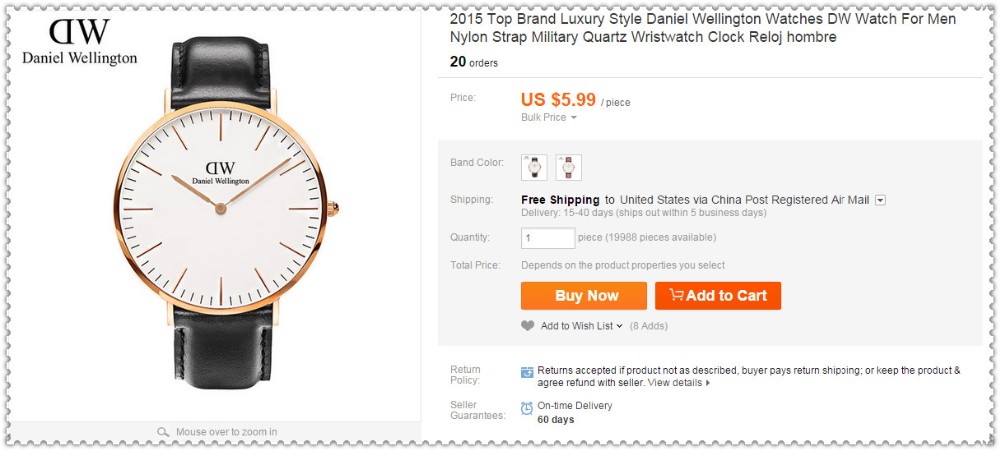1000x451 pixels.
Task: Click the magnifier icon below the watch image
Action: (x=164, y=432)
